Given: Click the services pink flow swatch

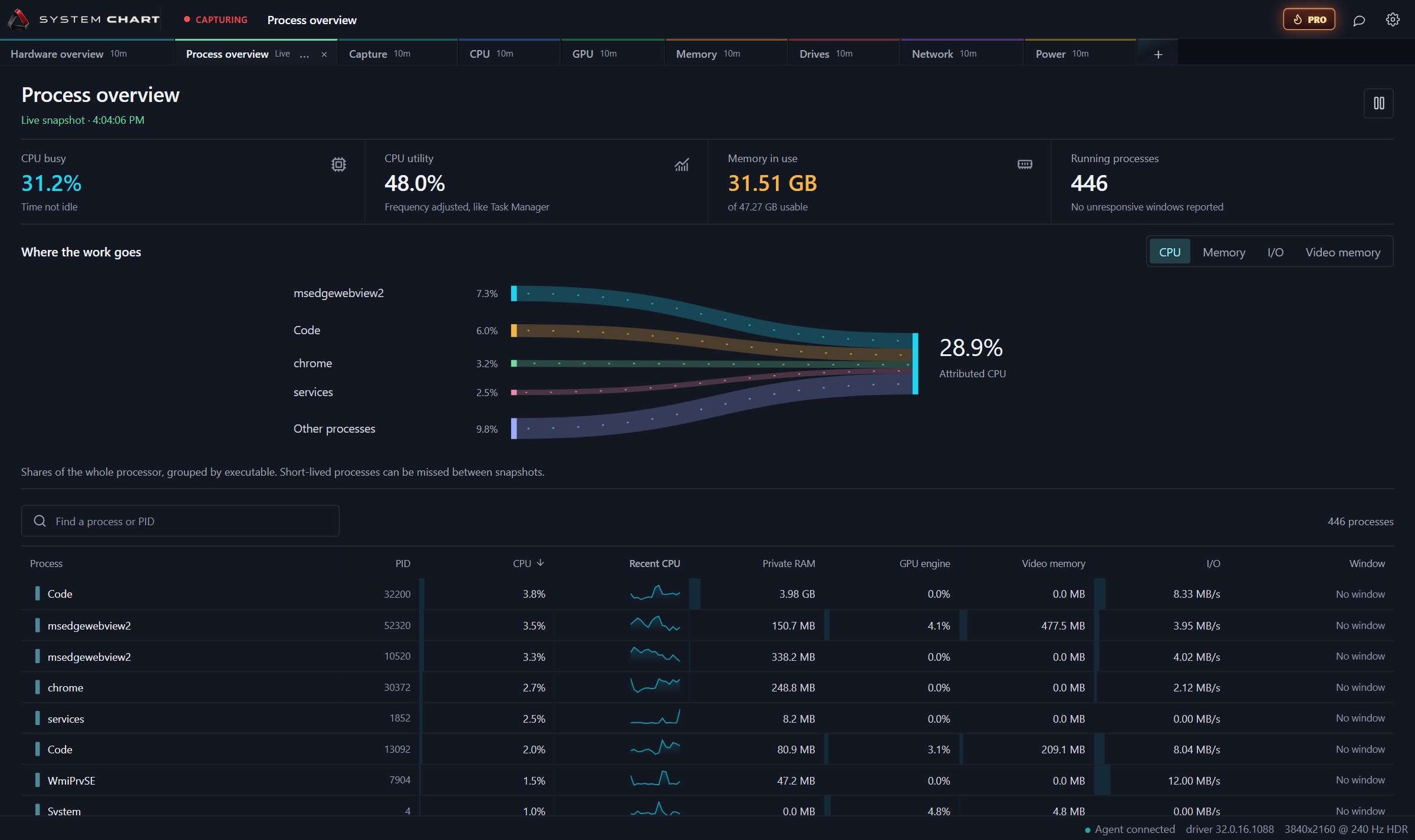Looking at the screenshot, I should pyautogui.click(x=514, y=393).
